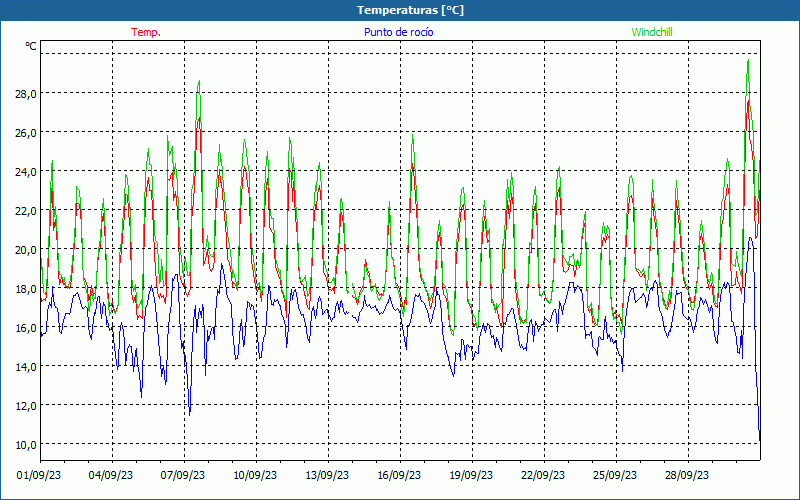Click the 13/09/23 date label
Screen dimensions: 800x500
point(327,475)
